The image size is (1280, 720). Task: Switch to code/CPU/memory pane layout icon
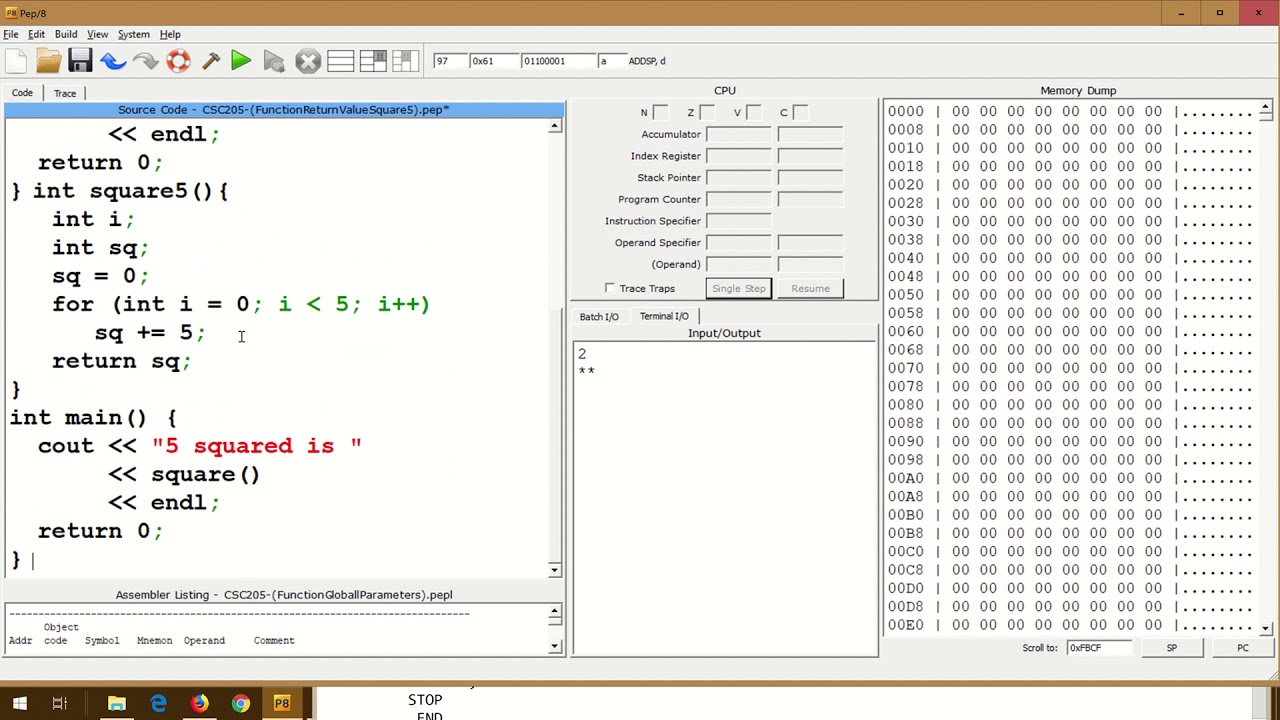(x=404, y=61)
